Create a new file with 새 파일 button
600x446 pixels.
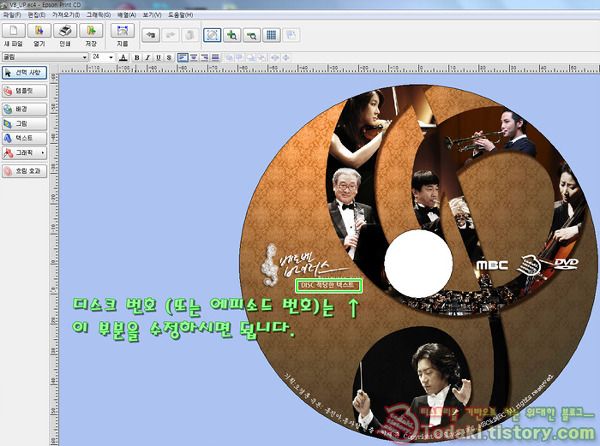tap(13, 31)
